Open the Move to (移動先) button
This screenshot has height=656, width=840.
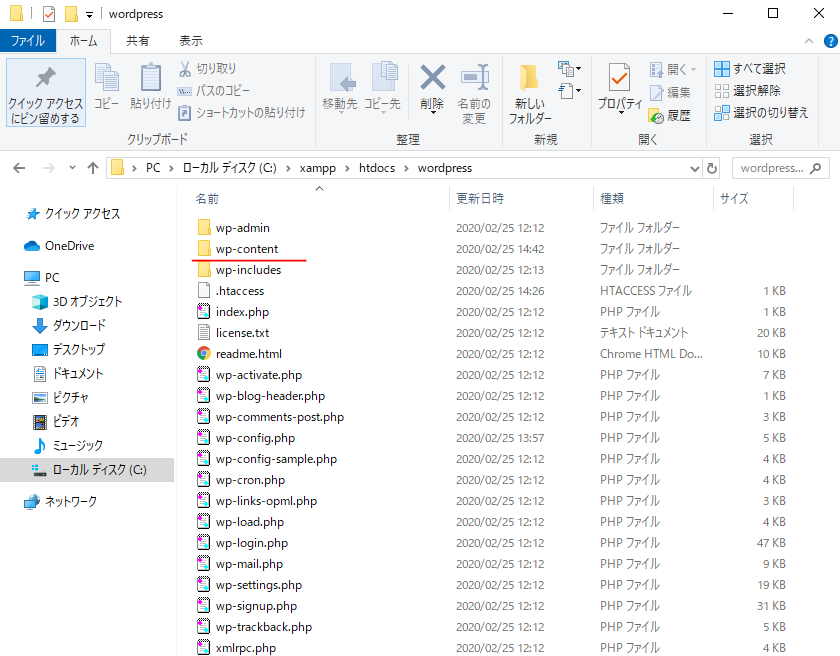click(340, 87)
